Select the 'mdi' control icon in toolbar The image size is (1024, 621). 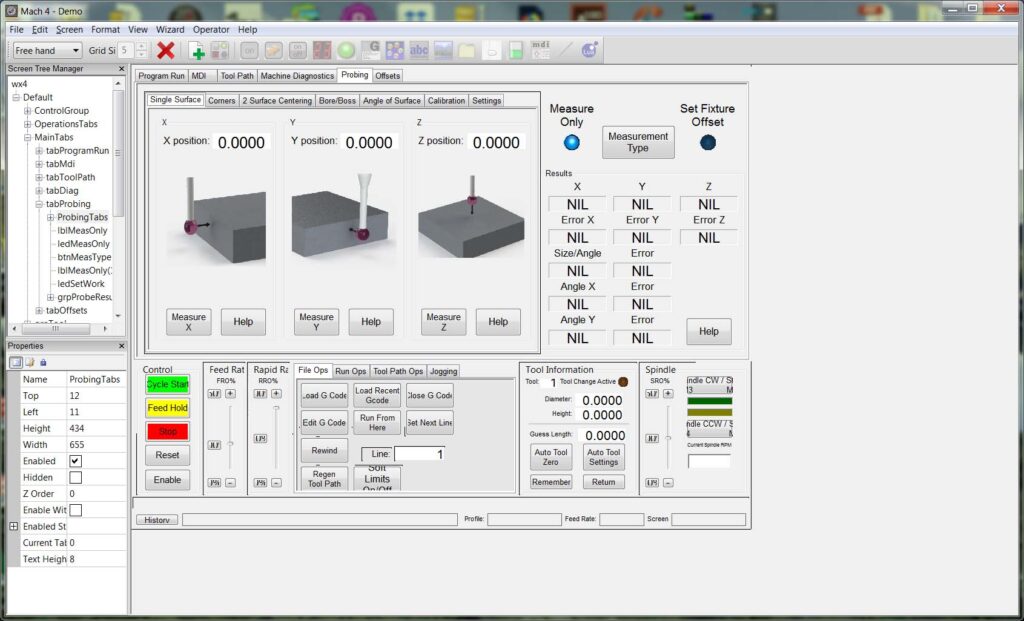(541, 50)
